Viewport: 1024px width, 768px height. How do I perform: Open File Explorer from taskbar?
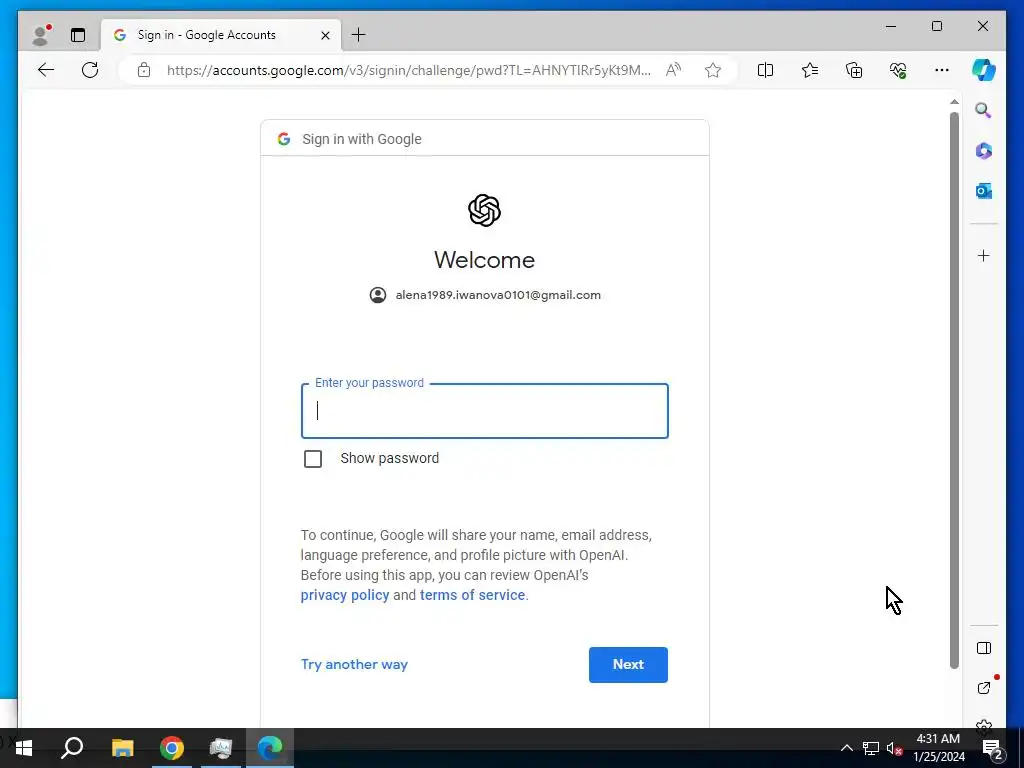pos(122,748)
